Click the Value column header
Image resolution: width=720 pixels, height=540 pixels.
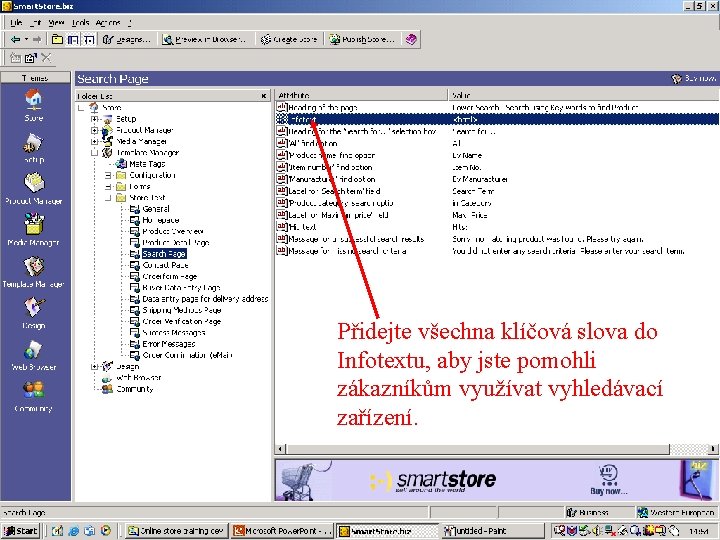point(583,95)
